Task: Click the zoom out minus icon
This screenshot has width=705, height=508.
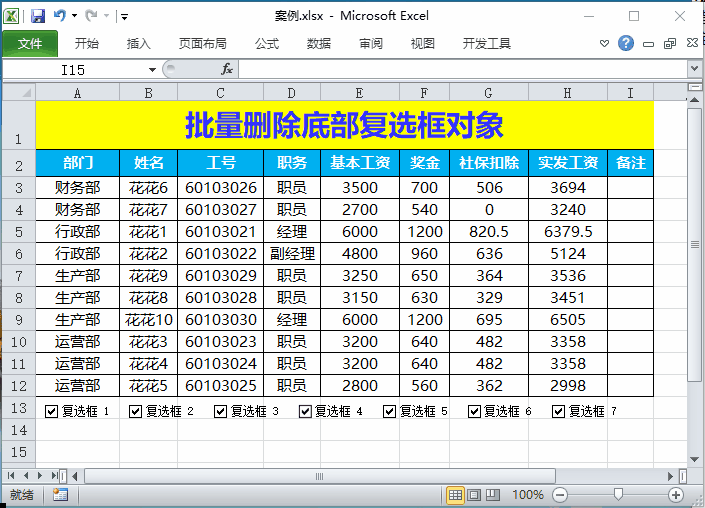Action: (560, 495)
